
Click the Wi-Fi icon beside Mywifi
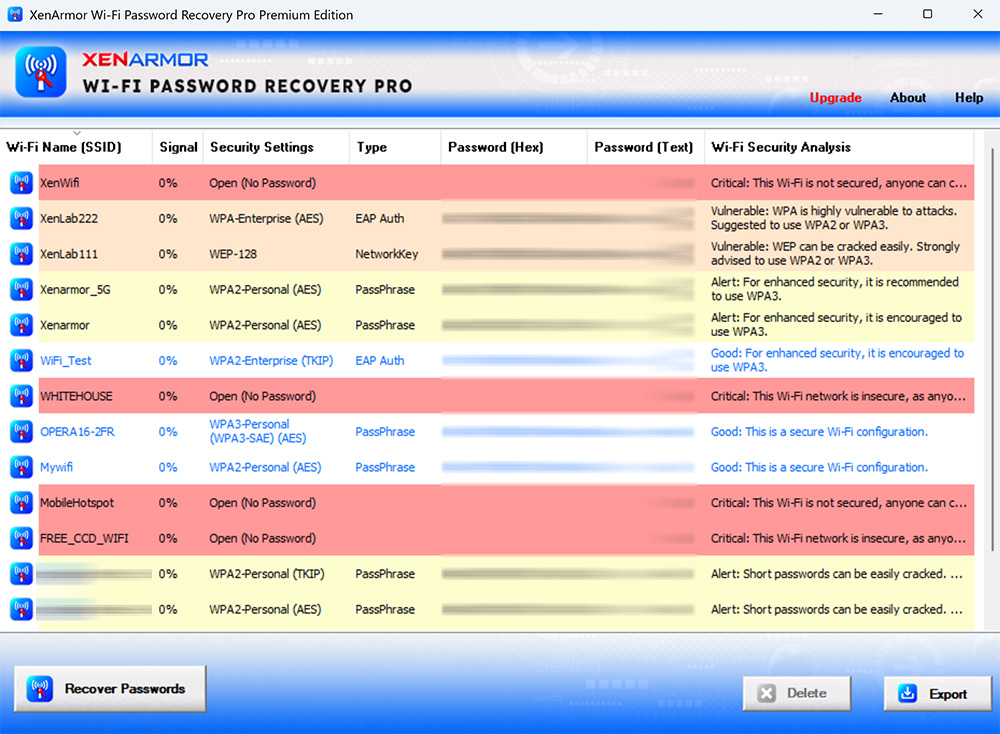tap(22, 467)
